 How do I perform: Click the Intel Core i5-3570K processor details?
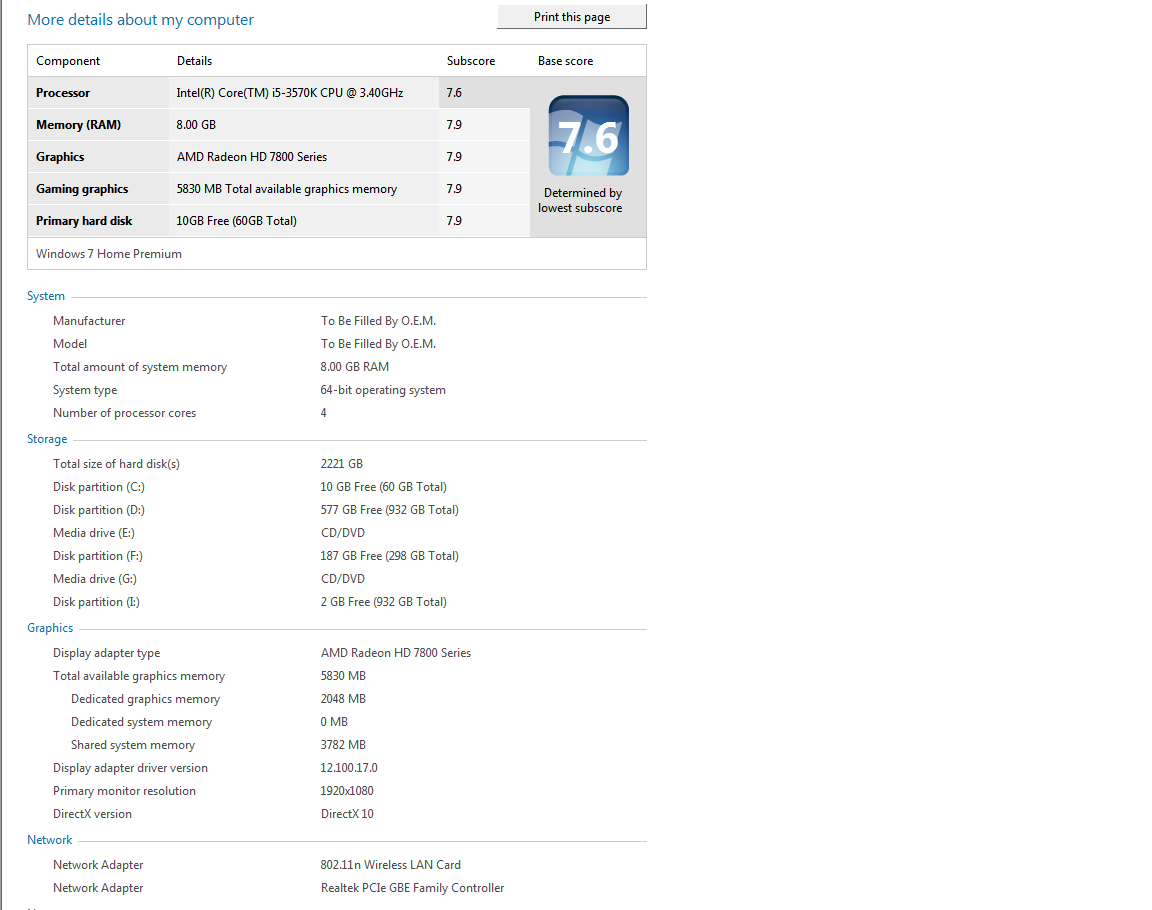coord(290,93)
